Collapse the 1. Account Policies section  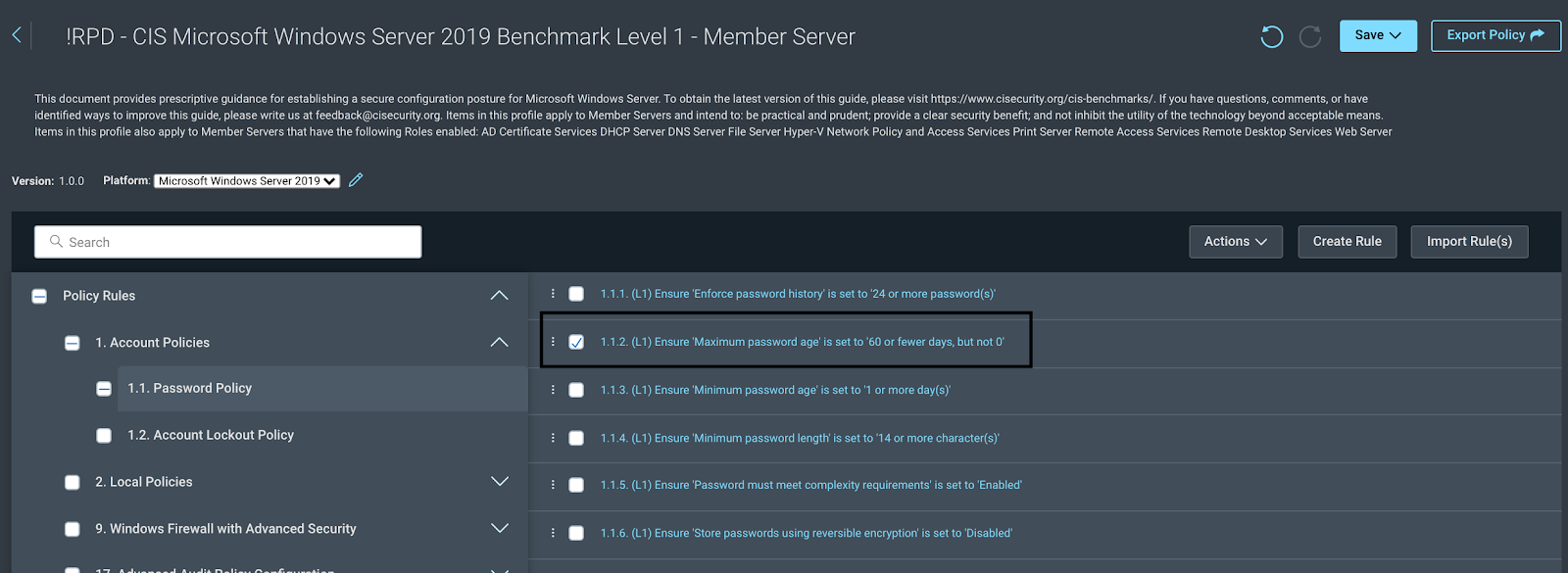click(499, 343)
